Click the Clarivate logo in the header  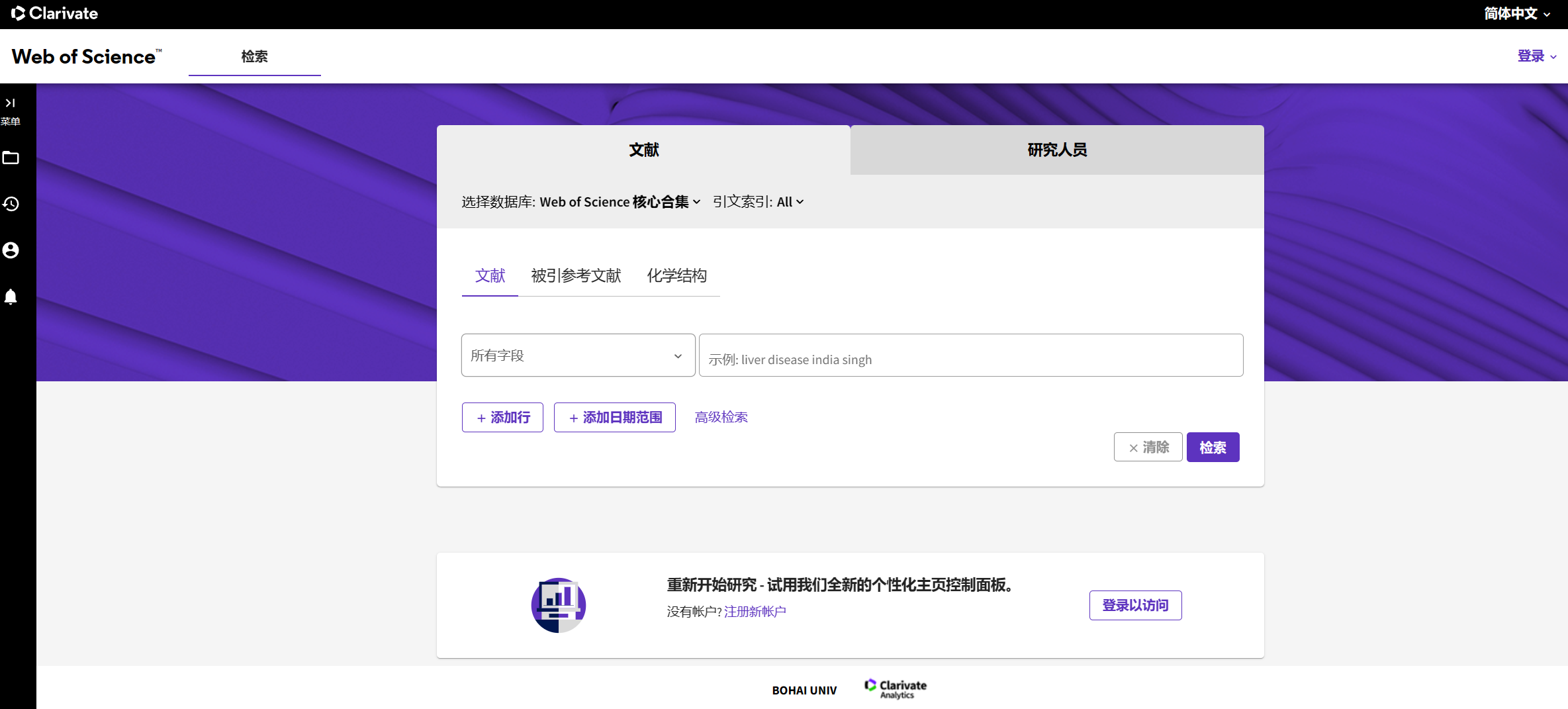tap(54, 13)
